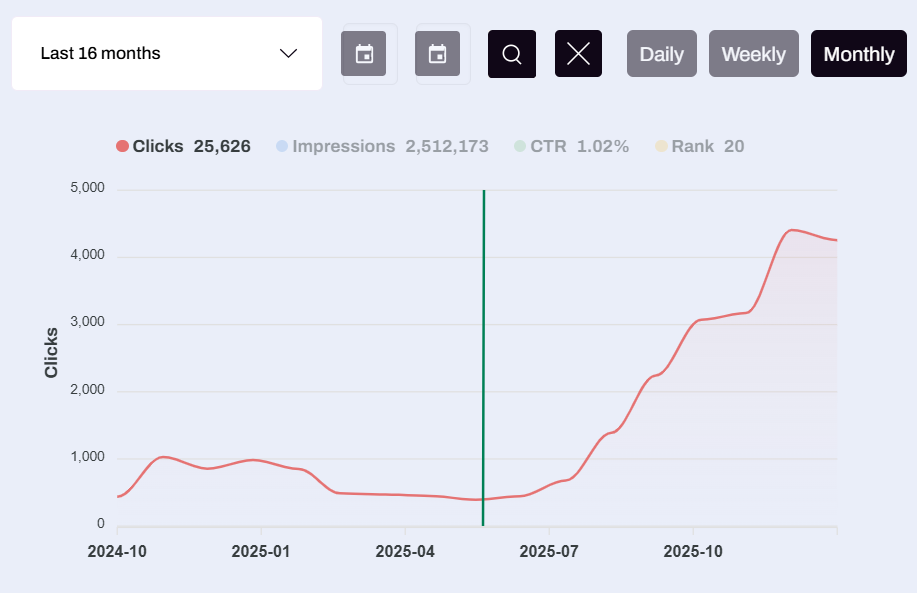Switch to Daily view
Viewport: 917px width, 593px height.
[x=661, y=54]
